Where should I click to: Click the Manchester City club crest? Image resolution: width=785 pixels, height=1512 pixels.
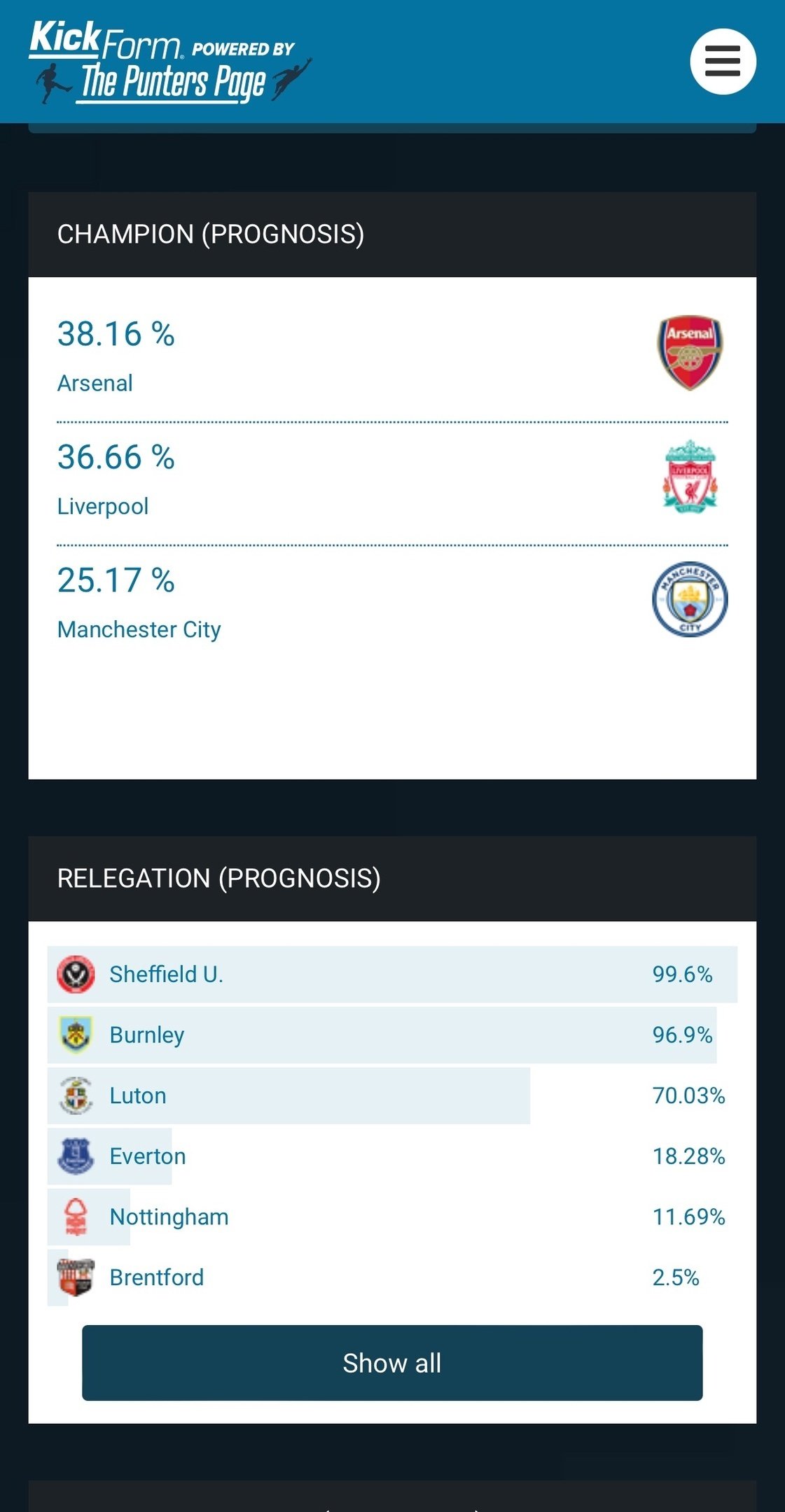(690, 599)
